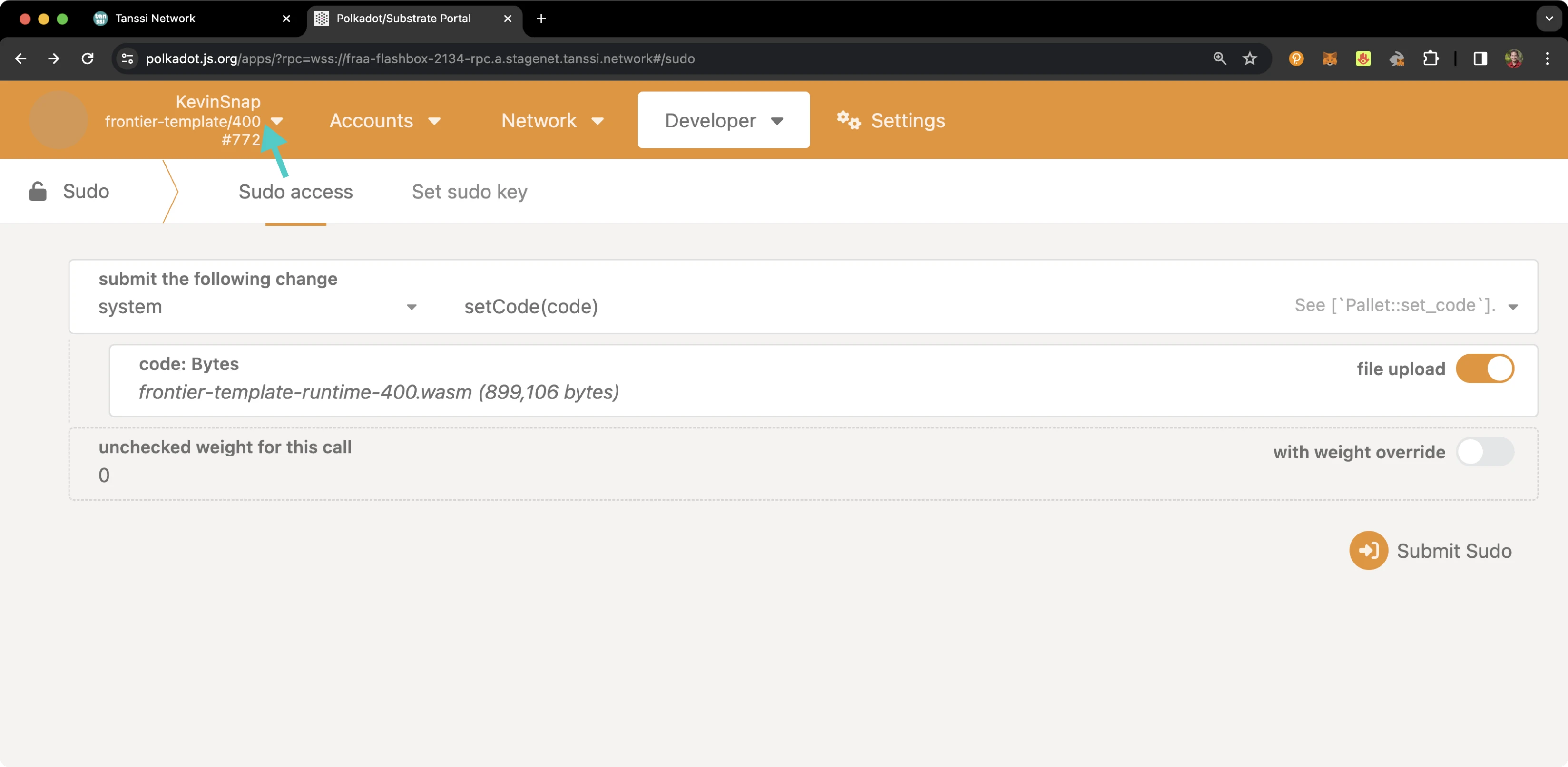Click the bookmark star icon in address bar

tap(1251, 58)
